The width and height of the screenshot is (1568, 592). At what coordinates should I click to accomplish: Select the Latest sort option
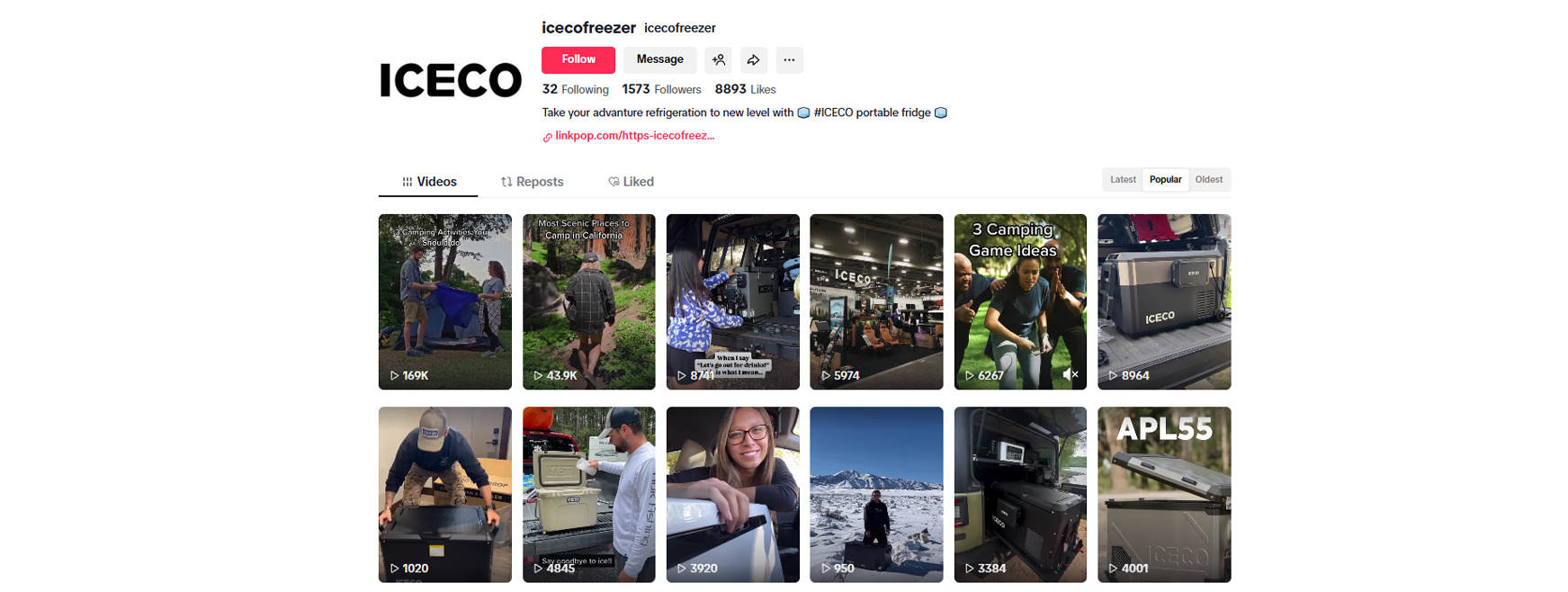[x=1123, y=180]
